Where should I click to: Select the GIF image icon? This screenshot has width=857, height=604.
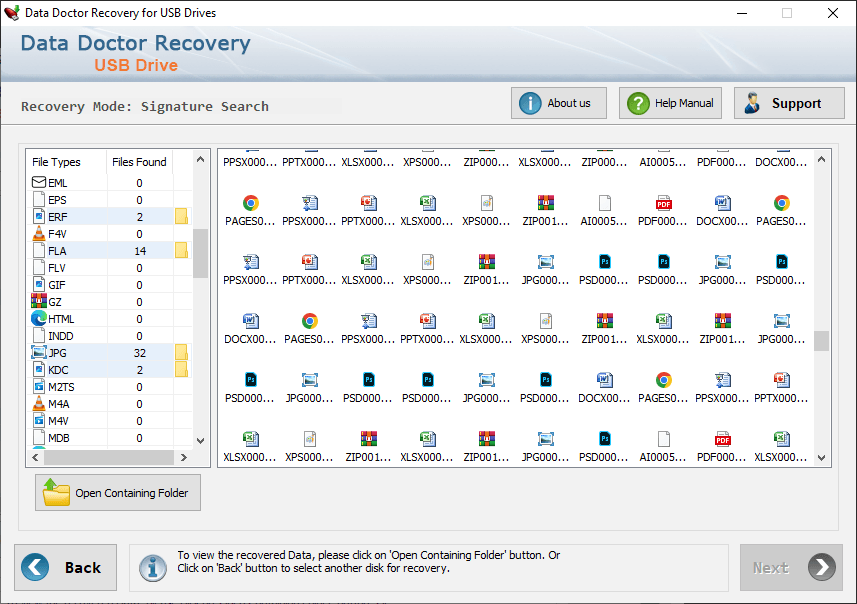pyautogui.click(x=39, y=284)
